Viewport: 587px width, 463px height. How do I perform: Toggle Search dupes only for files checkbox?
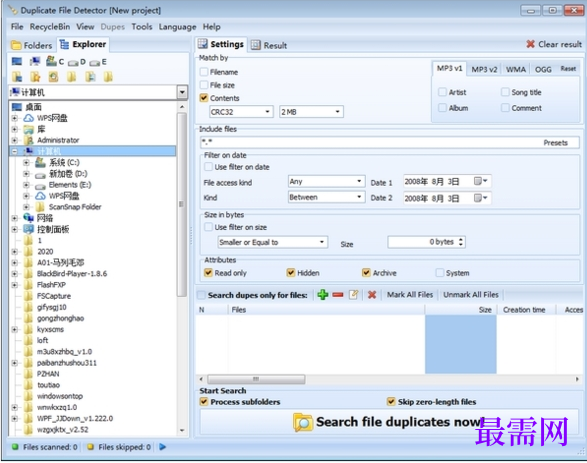click(201, 295)
